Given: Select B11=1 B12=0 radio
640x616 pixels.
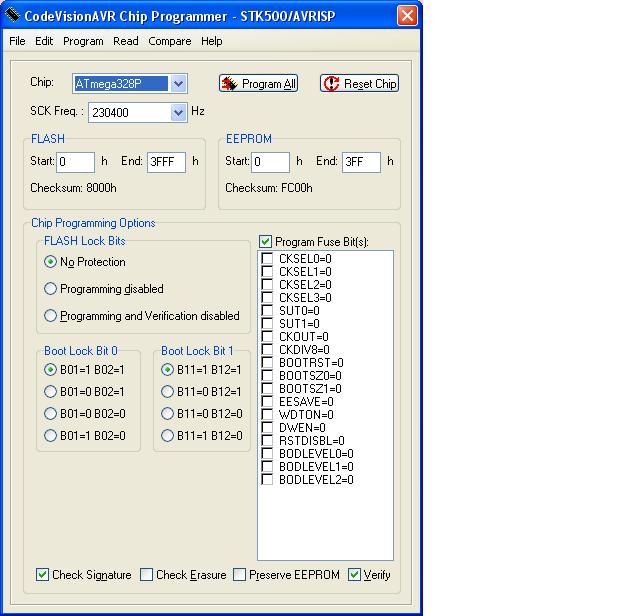Looking at the screenshot, I should tap(167, 436).
